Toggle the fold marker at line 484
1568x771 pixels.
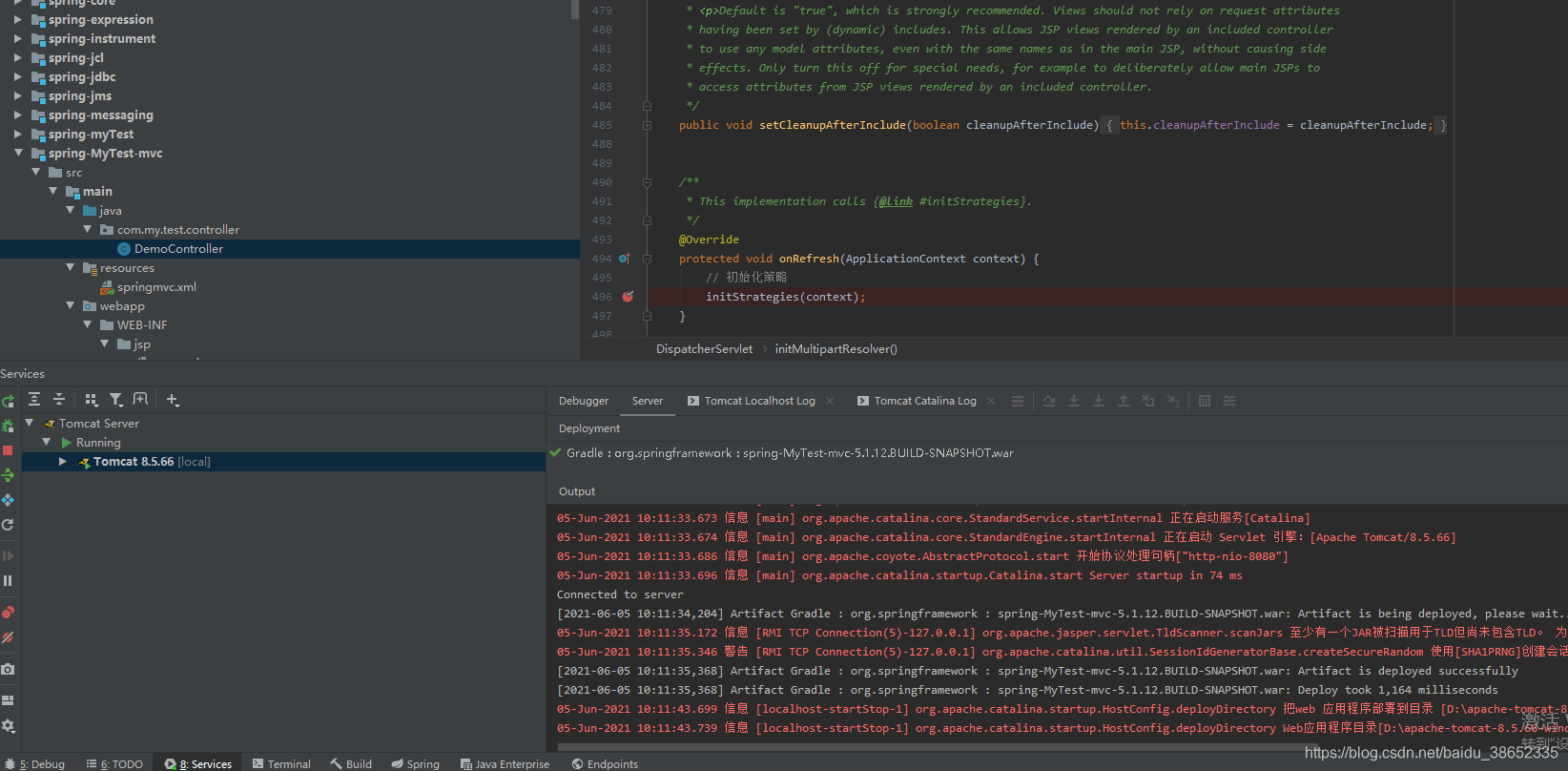tap(647, 106)
